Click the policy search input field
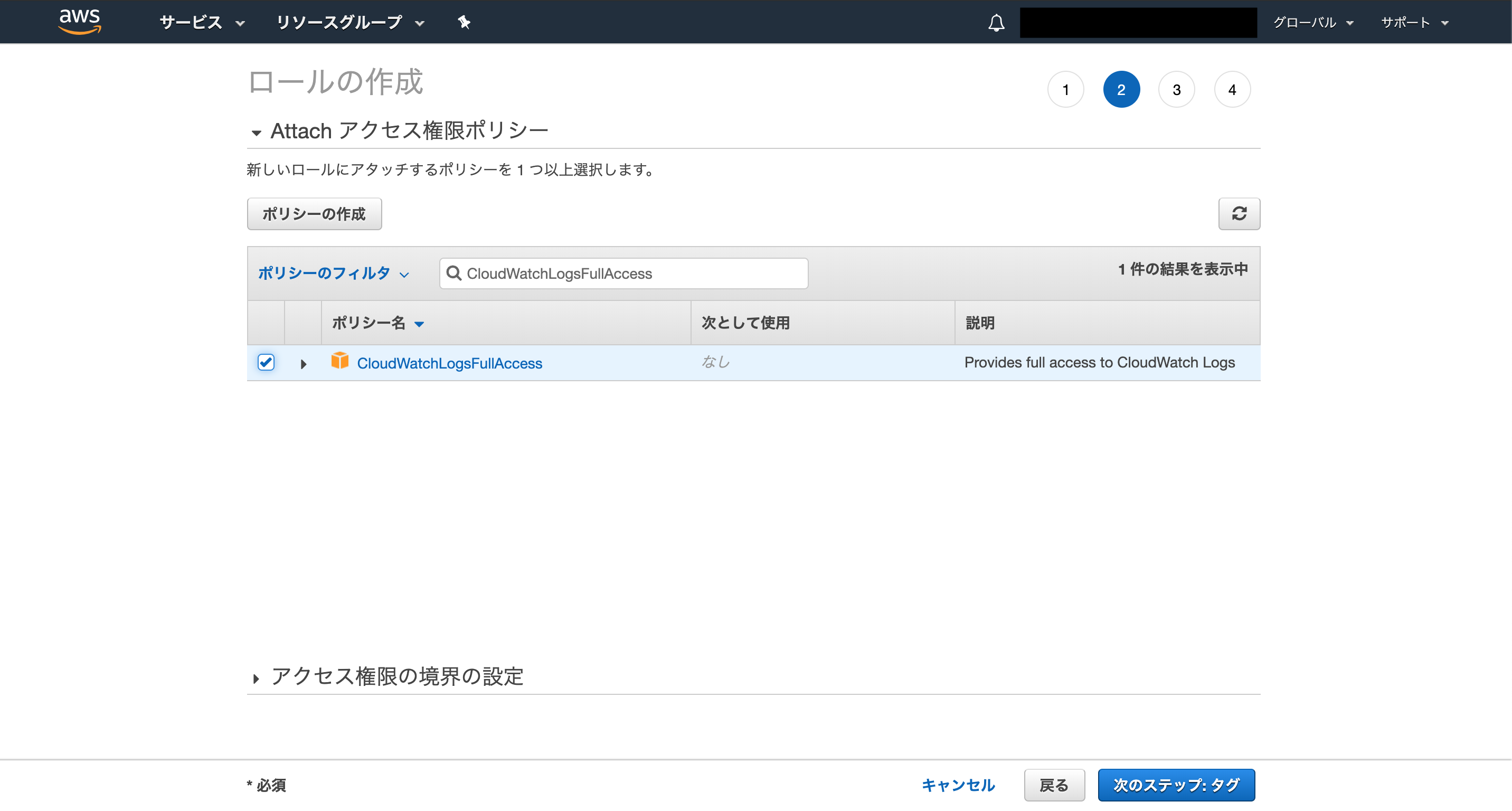The width and height of the screenshot is (1512, 811). tap(623, 273)
